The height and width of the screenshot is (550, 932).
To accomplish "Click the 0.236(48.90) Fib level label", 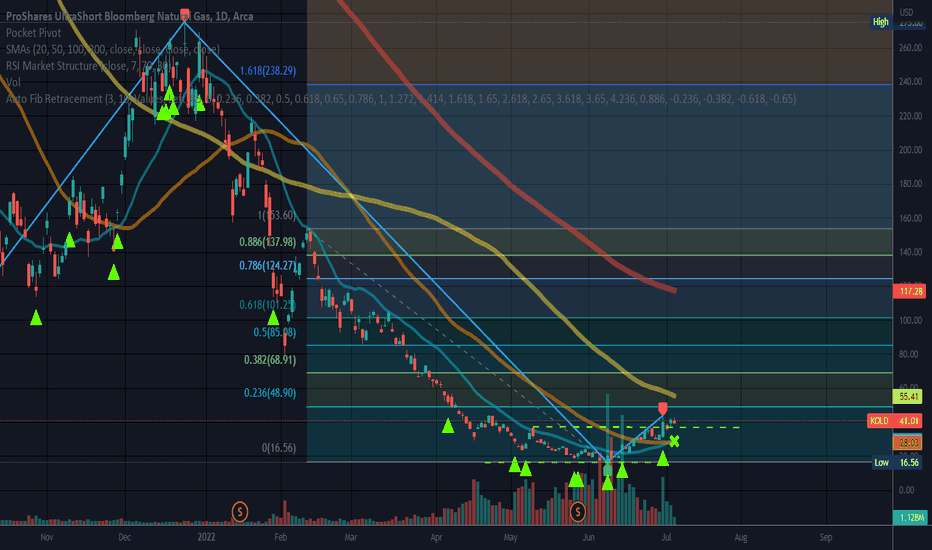I will point(270,393).
